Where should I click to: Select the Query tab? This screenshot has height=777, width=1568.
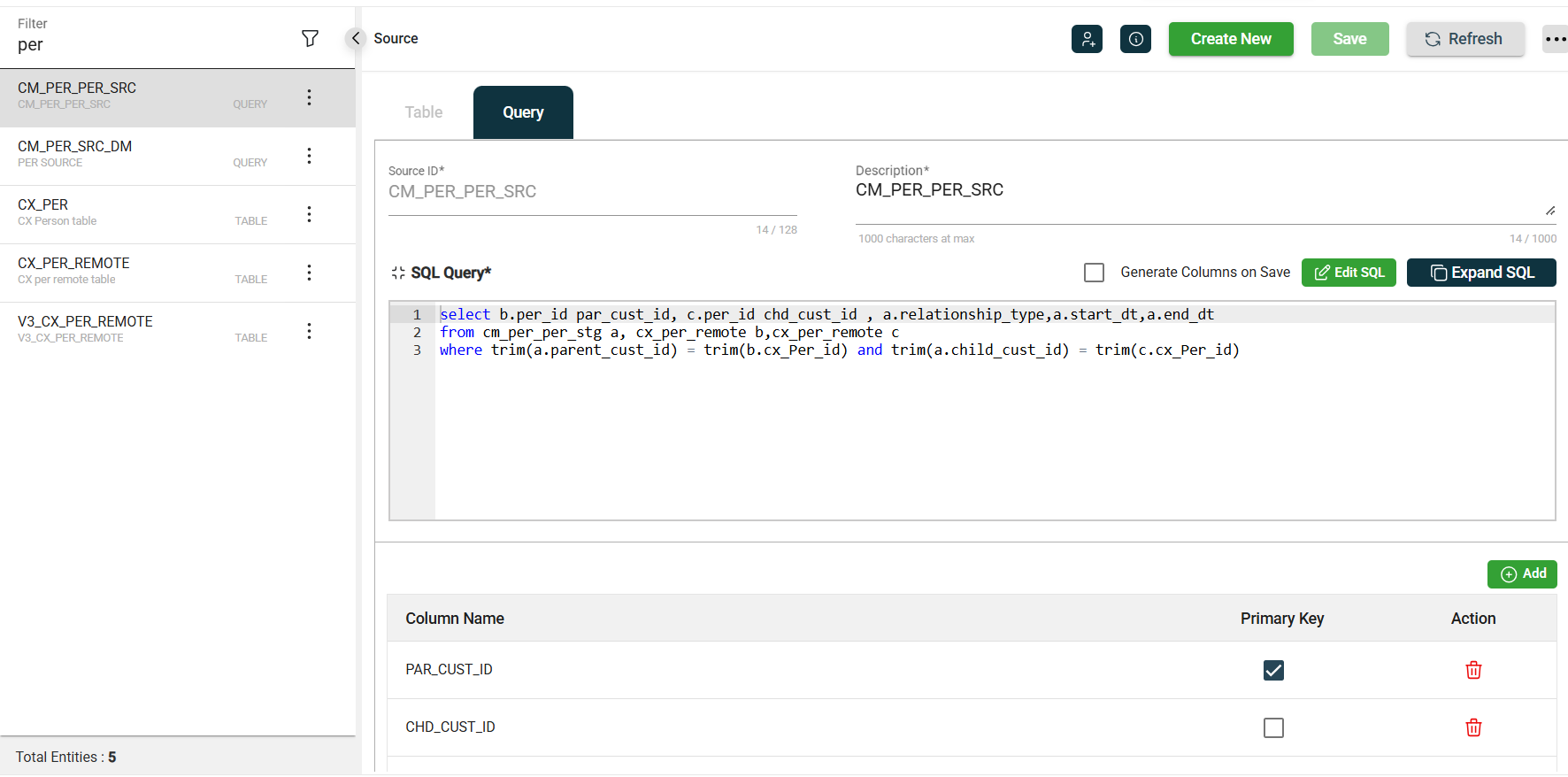[x=523, y=112]
